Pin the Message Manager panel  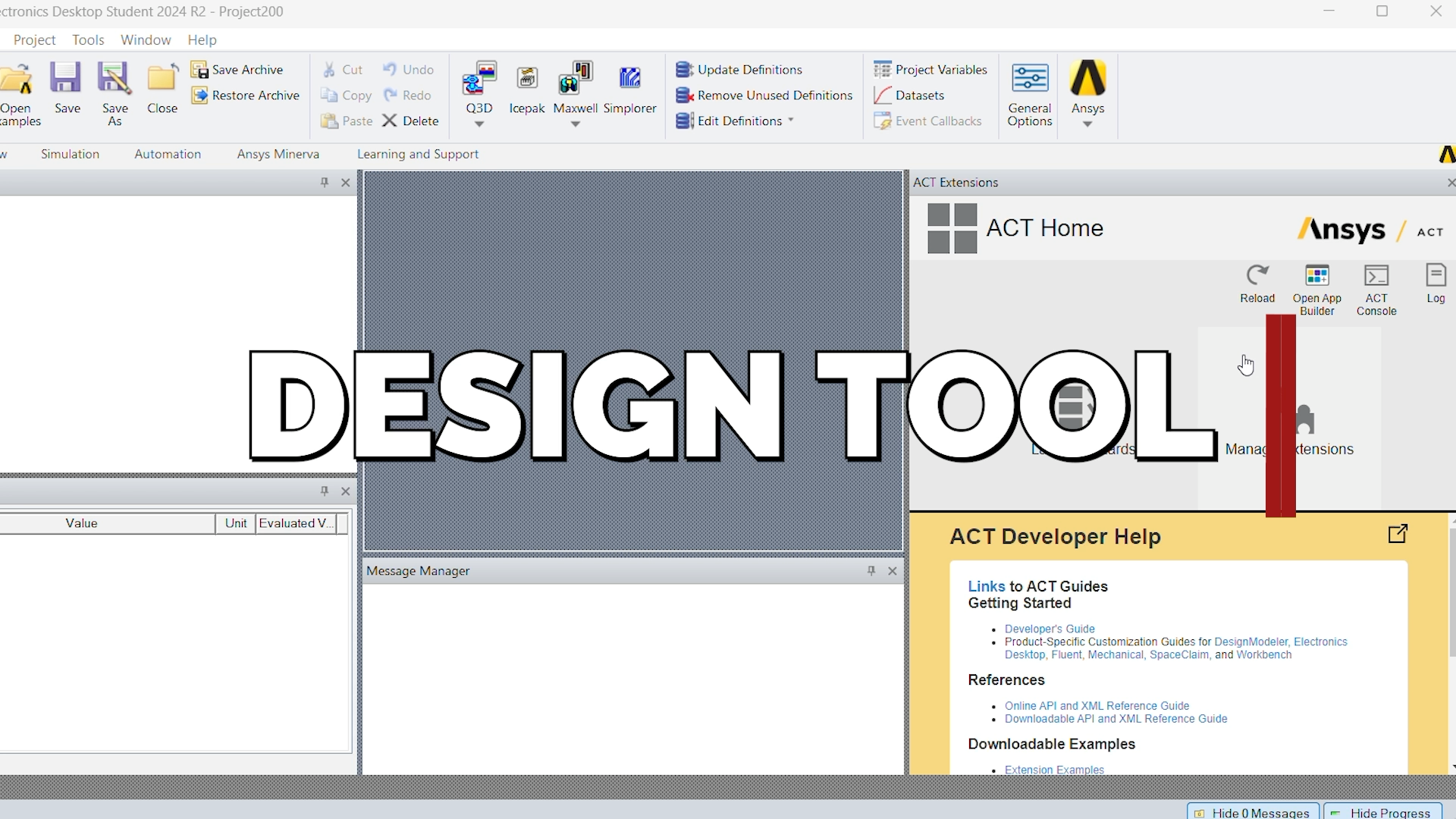[871, 571]
